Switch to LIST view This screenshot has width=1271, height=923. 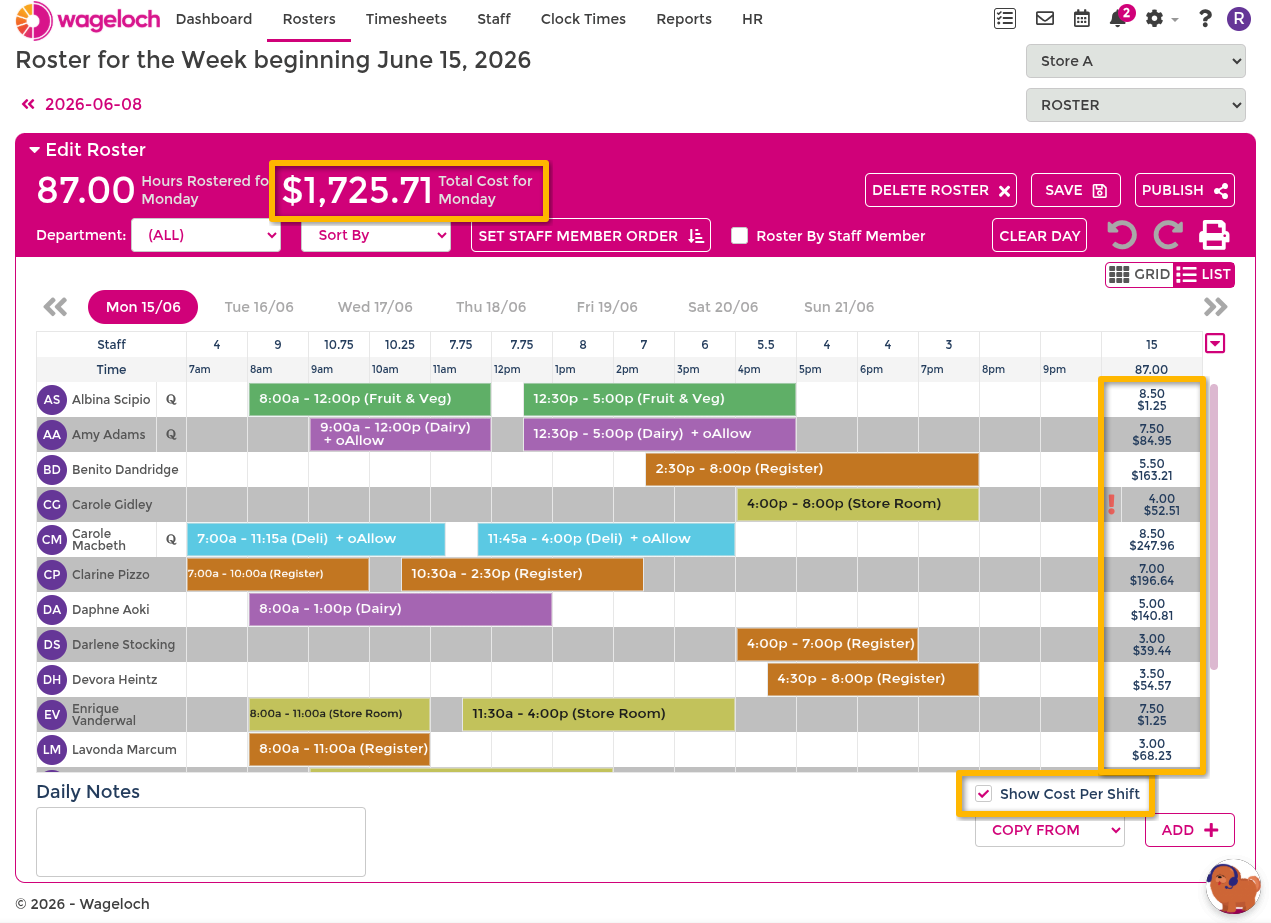tap(1203, 274)
